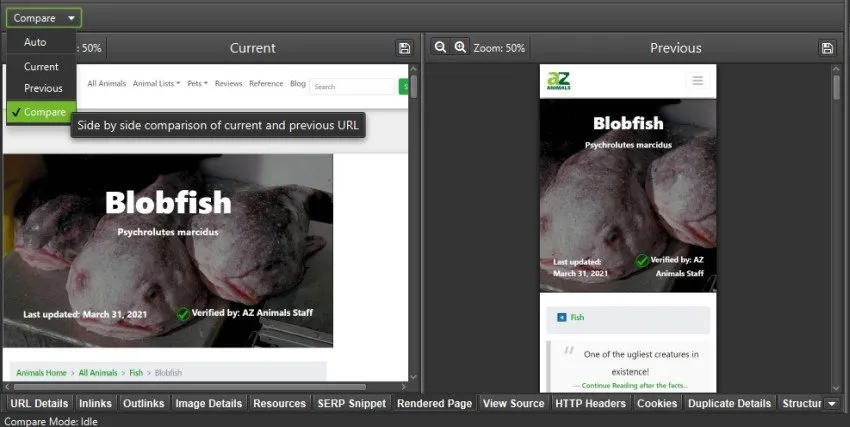Save the Previous pane screenshot
This screenshot has height=427, width=850.
(x=827, y=48)
